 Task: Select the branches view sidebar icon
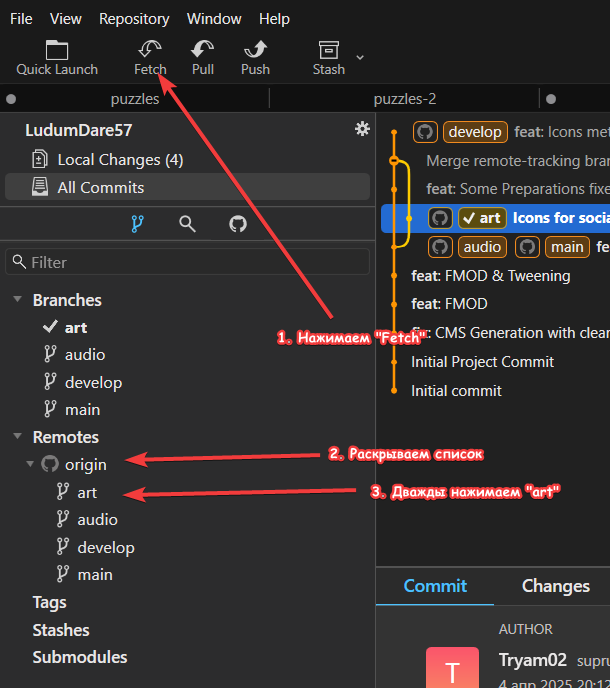click(x=137, y=224)
